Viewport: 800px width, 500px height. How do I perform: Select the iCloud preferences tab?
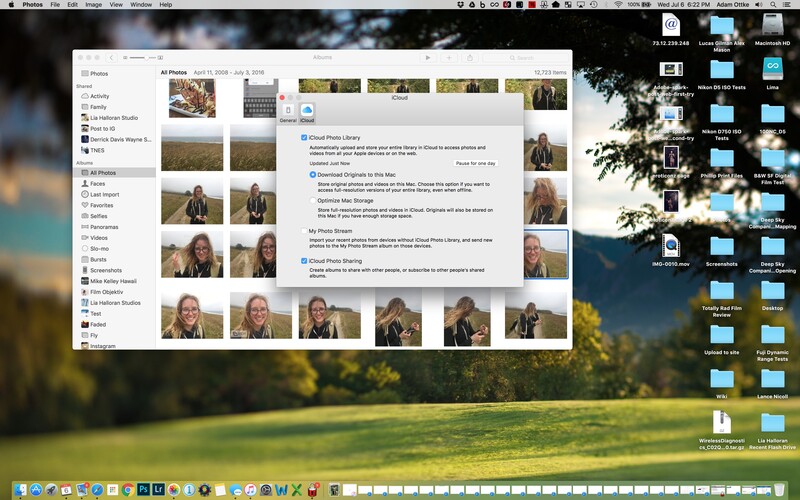pyautogui.click(x=307, y=113)
